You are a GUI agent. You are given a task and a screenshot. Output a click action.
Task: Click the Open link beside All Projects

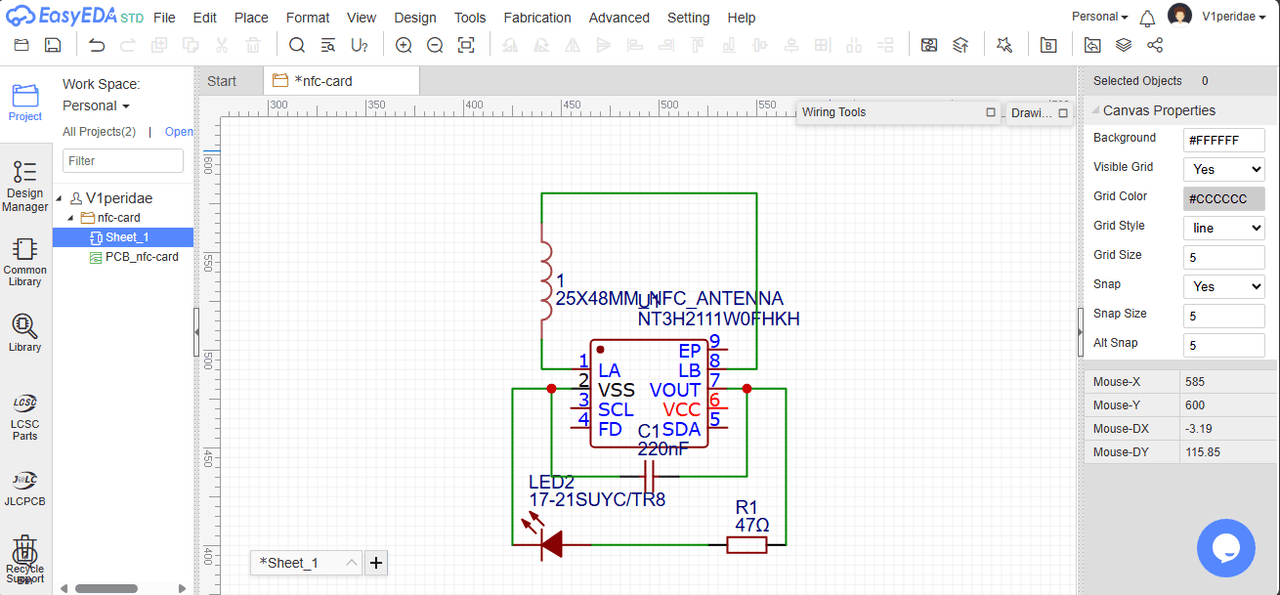(179, 131)
